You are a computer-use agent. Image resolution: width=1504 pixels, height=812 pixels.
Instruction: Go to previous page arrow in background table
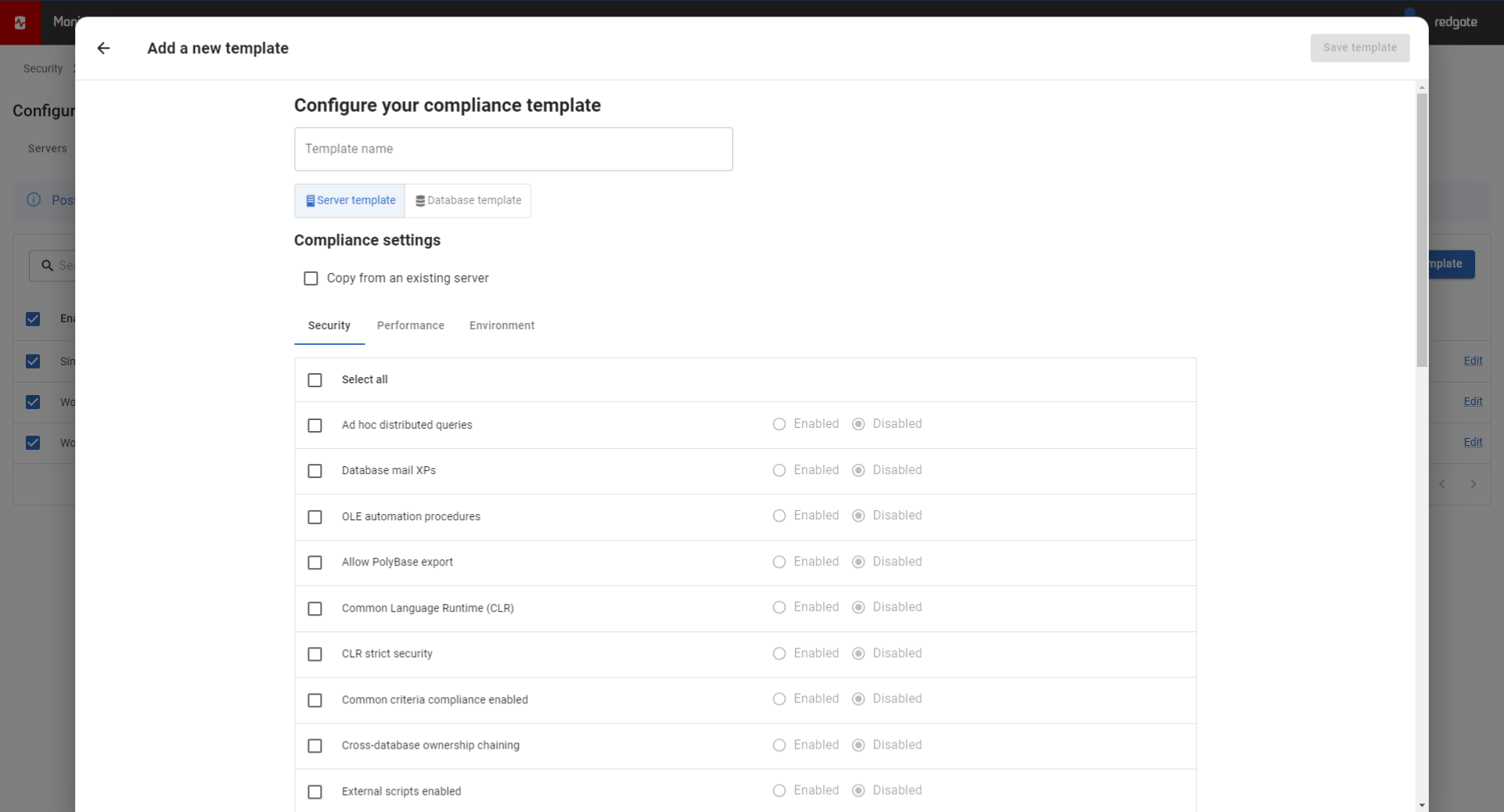point(1442,484)
